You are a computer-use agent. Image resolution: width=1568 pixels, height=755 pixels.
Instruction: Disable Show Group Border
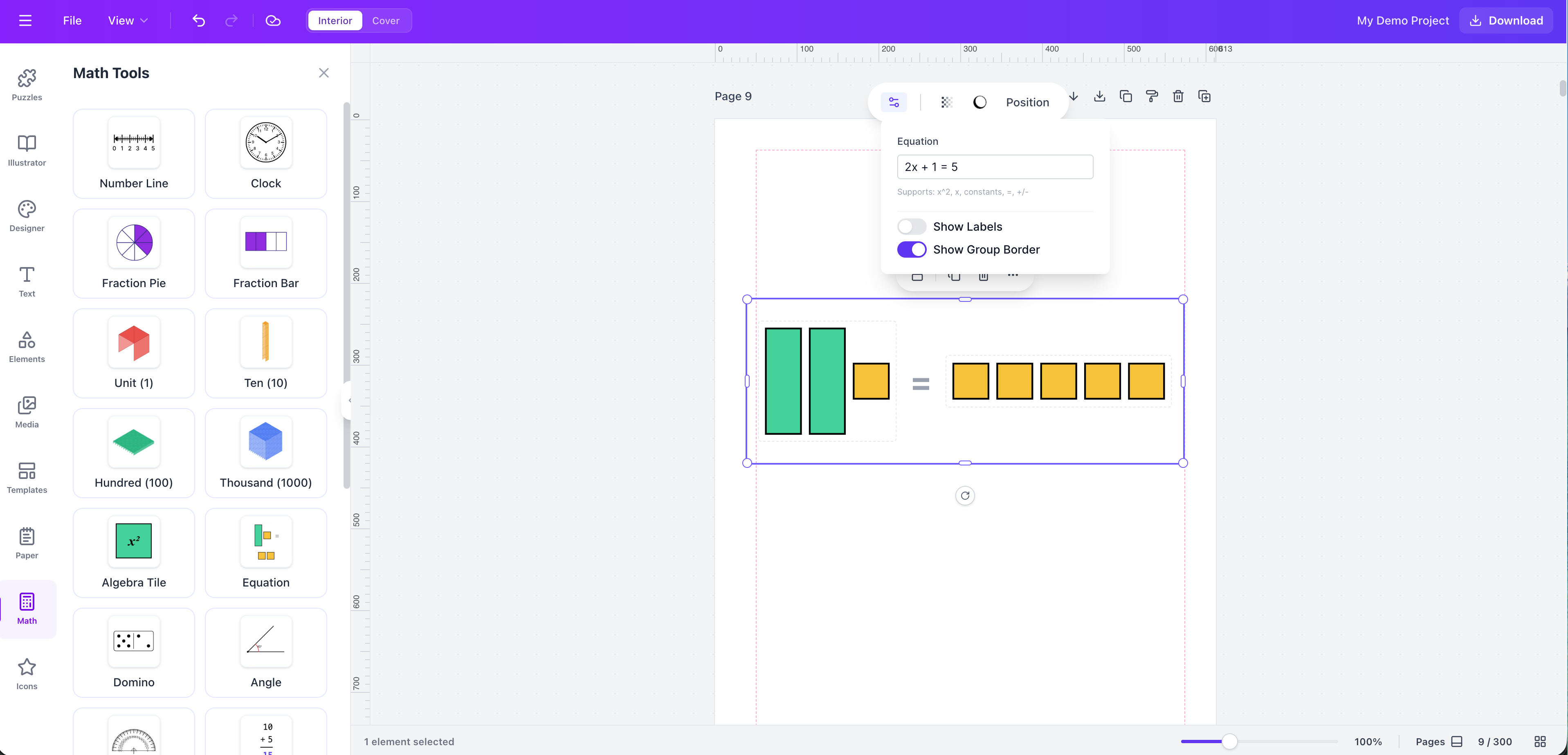click(911, 249)
